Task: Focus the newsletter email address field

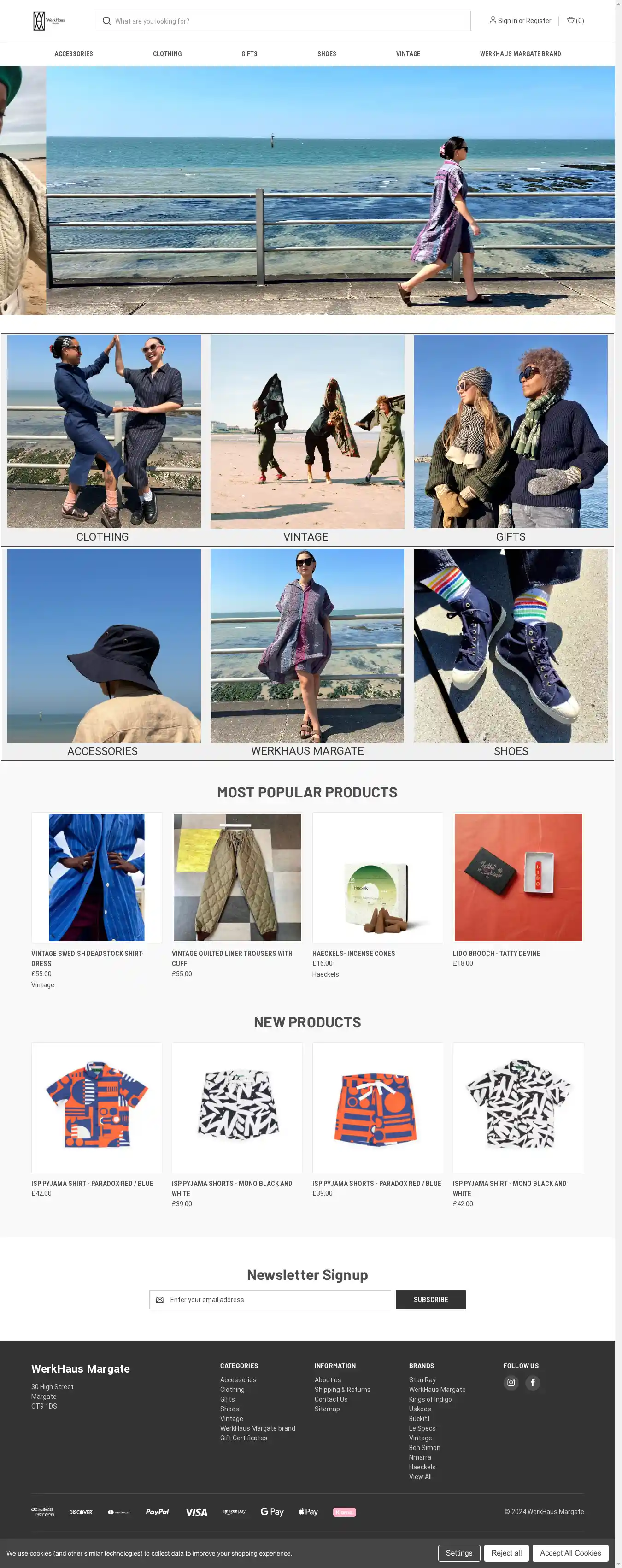Action: [x=270, y=1300]
